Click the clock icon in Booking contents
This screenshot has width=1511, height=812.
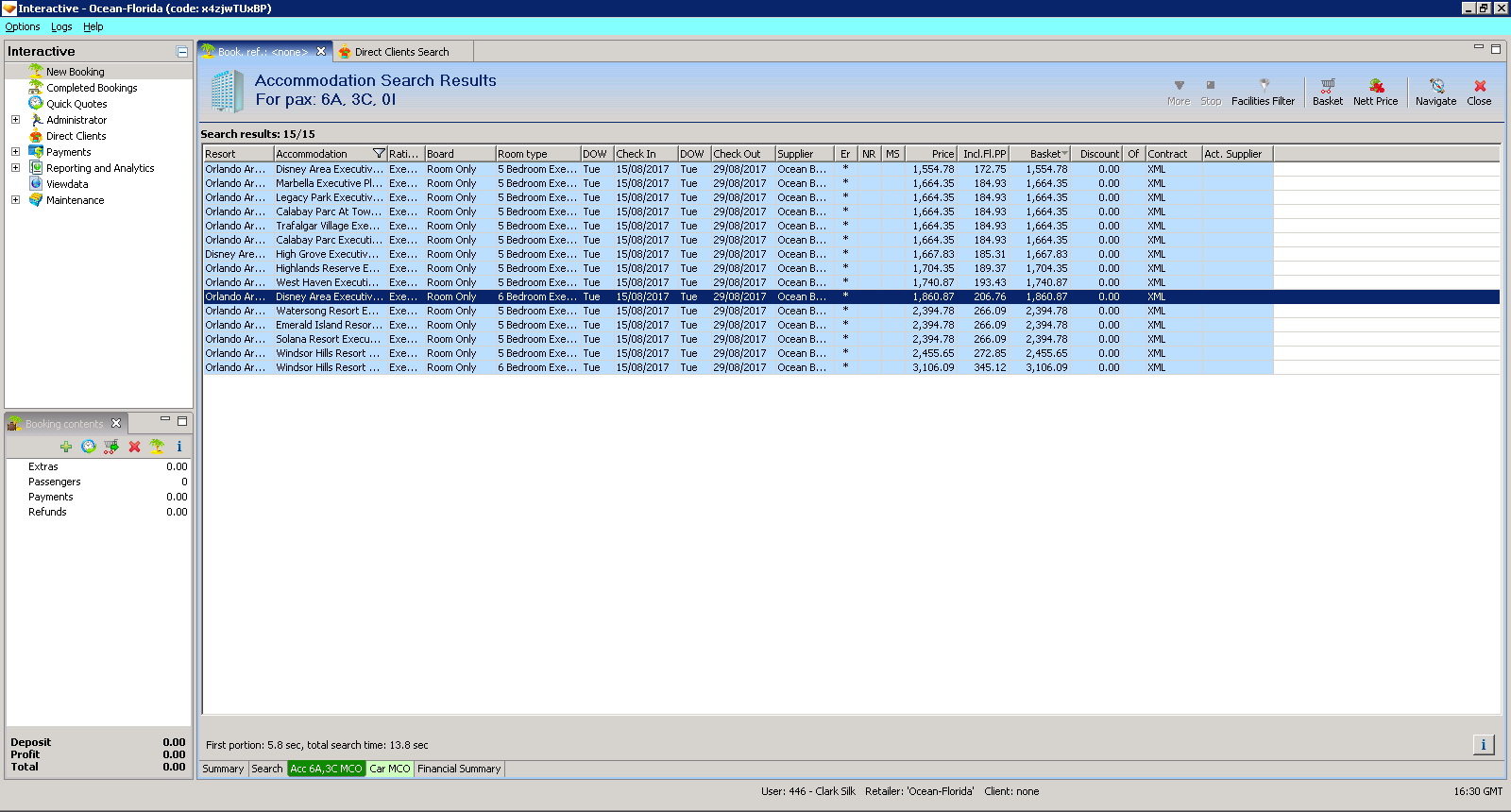(89, 447)
